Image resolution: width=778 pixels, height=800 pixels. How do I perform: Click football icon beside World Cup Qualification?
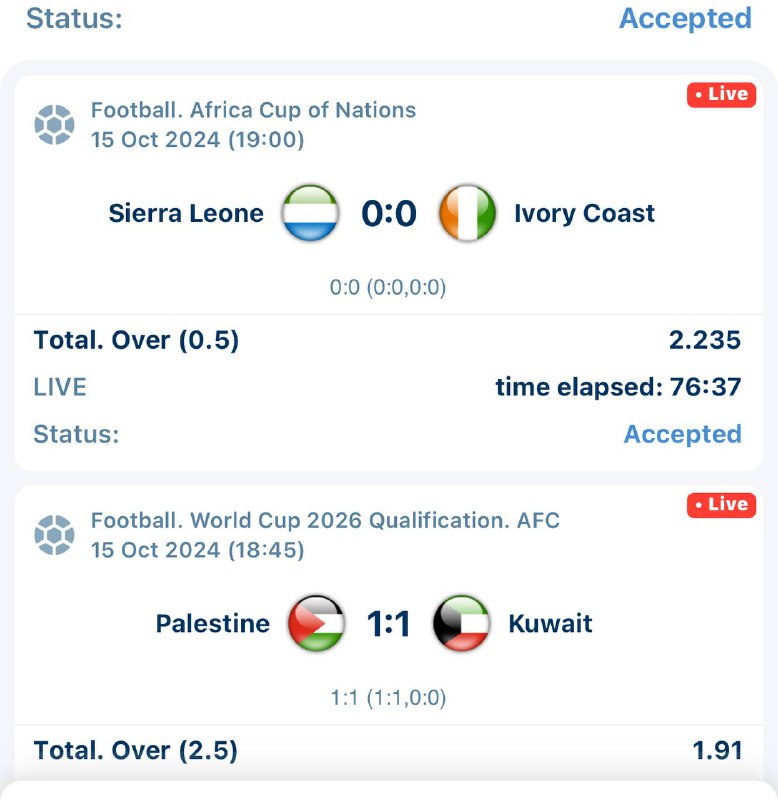click(x=54, y=535)
